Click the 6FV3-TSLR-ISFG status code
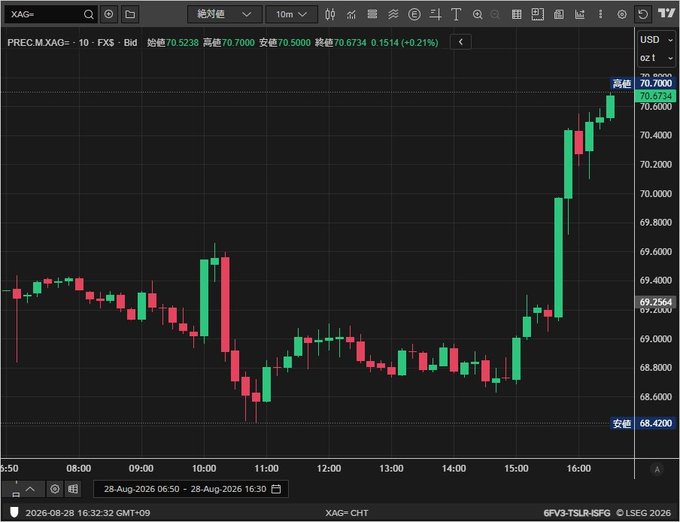680x522 pixels. 577,513
